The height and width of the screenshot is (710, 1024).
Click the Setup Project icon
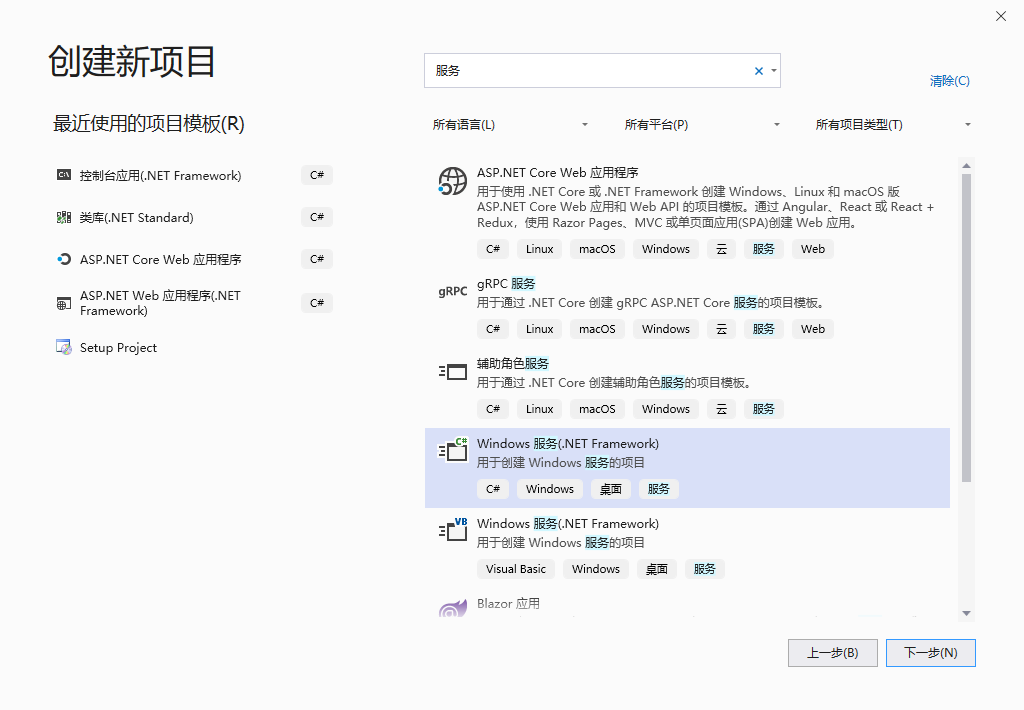click(x=63, y=347)
